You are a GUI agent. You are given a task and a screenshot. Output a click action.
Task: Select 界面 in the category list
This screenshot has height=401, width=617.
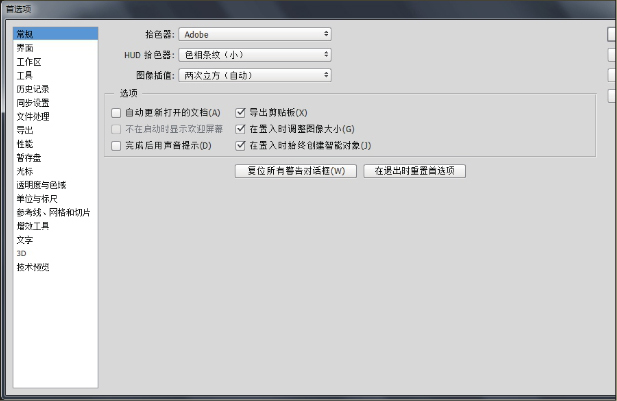coord(25,47)
